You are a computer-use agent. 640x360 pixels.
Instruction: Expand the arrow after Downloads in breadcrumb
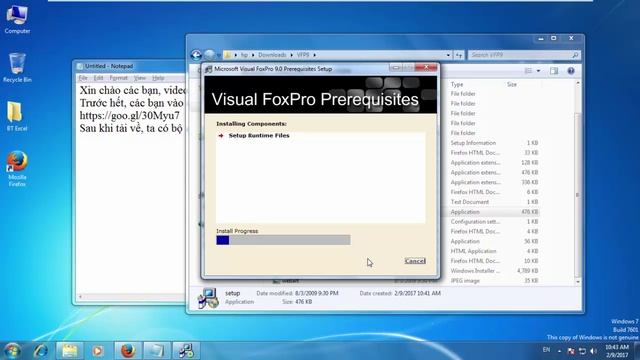click(x=291, y=55)
